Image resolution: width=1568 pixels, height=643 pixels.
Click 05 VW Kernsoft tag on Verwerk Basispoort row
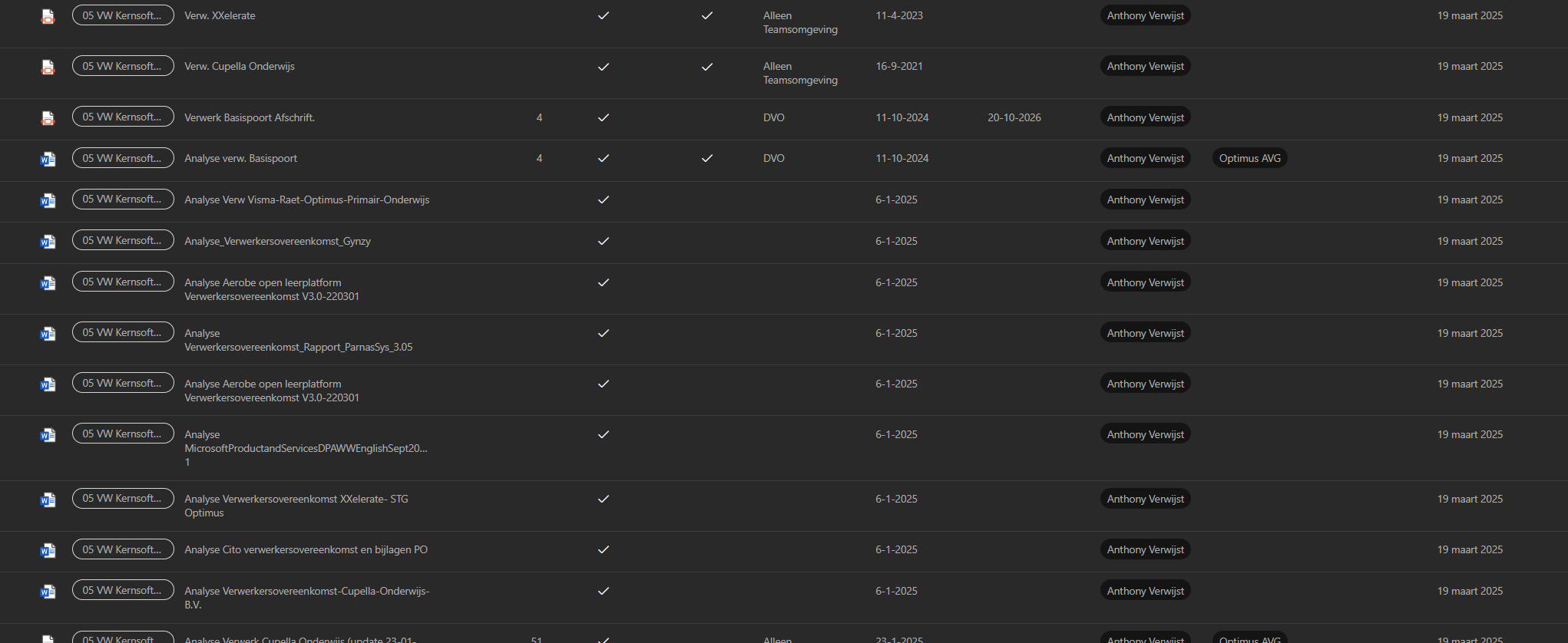[x=123, y=117]
